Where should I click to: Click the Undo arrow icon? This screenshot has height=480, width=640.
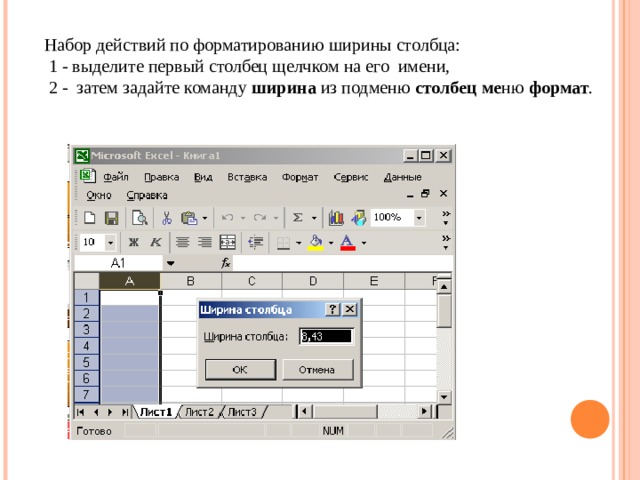click(227, 218)
